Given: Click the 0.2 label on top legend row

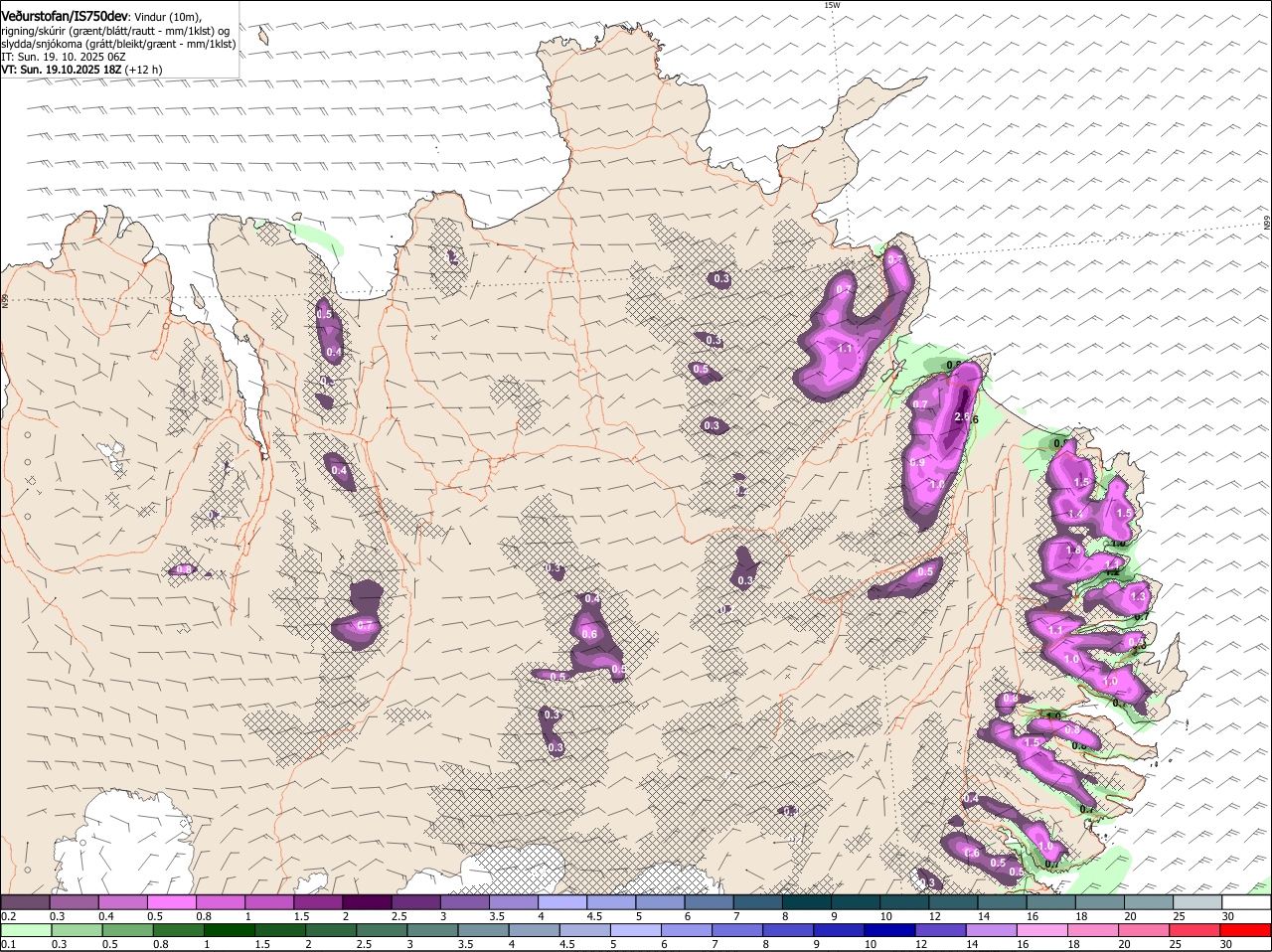Looking at the screenshot, I should coord(8,915).
